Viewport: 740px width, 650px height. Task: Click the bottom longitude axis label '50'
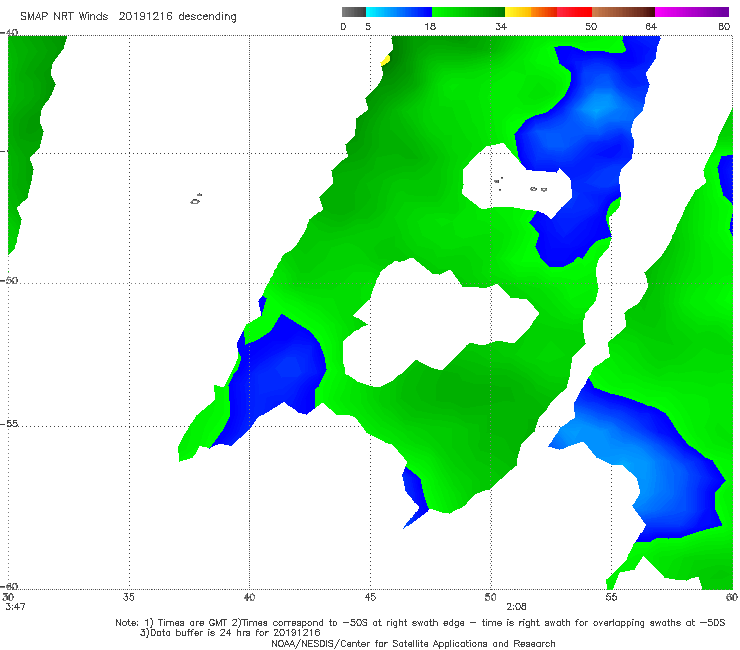[x=490, y=597]
